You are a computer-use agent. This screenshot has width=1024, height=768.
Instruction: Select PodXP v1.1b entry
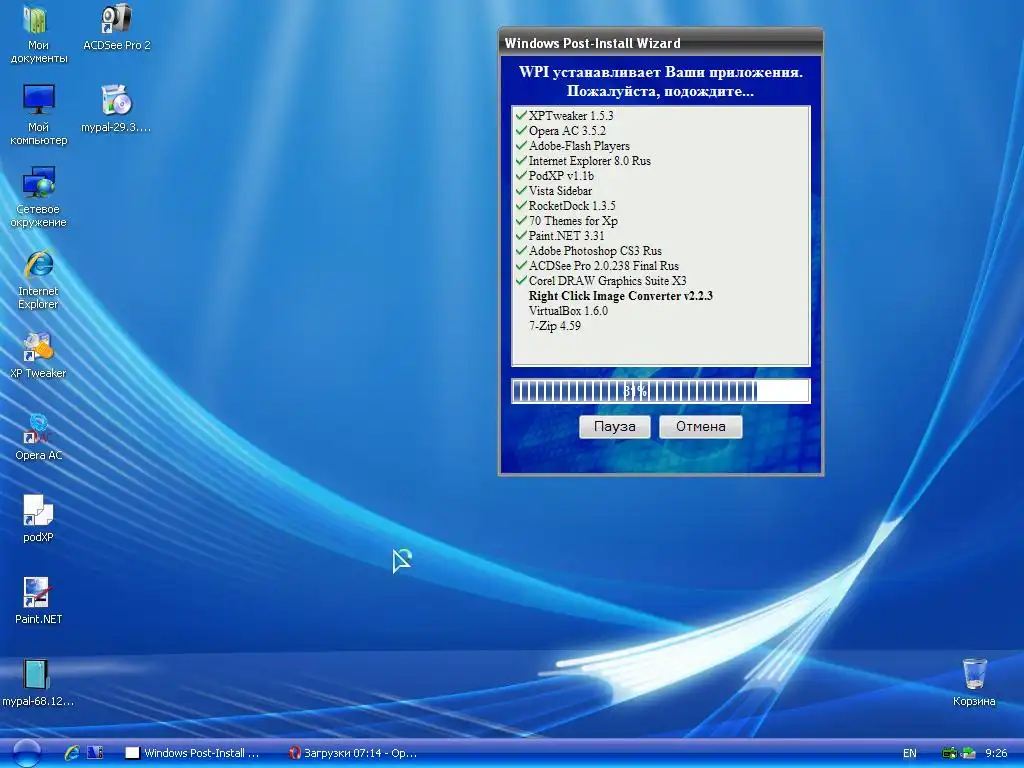click(x=561, y=176)
